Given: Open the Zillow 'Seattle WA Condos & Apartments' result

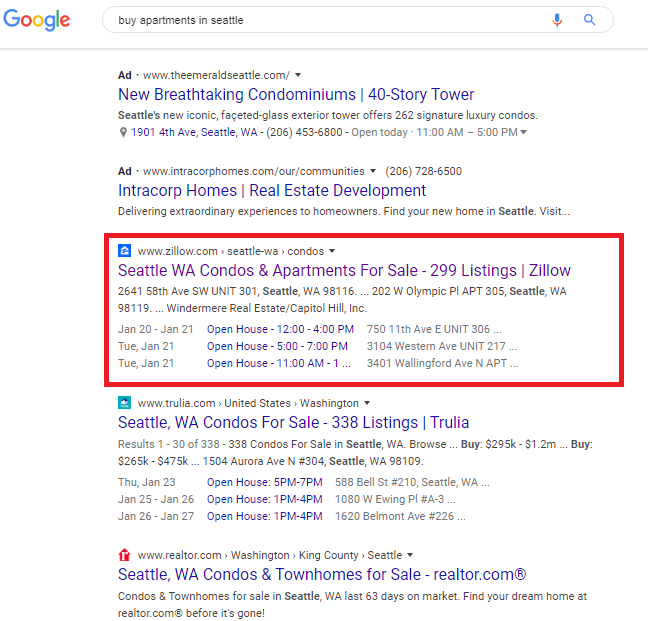Looking at the screenshot, I should pos(344,270).
